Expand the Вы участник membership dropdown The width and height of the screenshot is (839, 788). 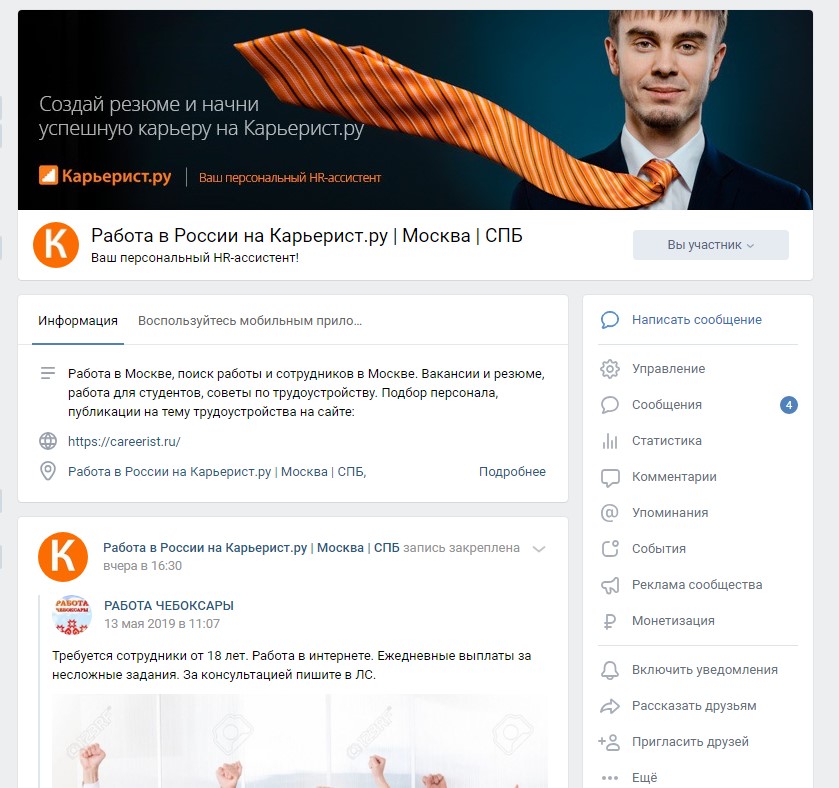(x=711, y=245)
